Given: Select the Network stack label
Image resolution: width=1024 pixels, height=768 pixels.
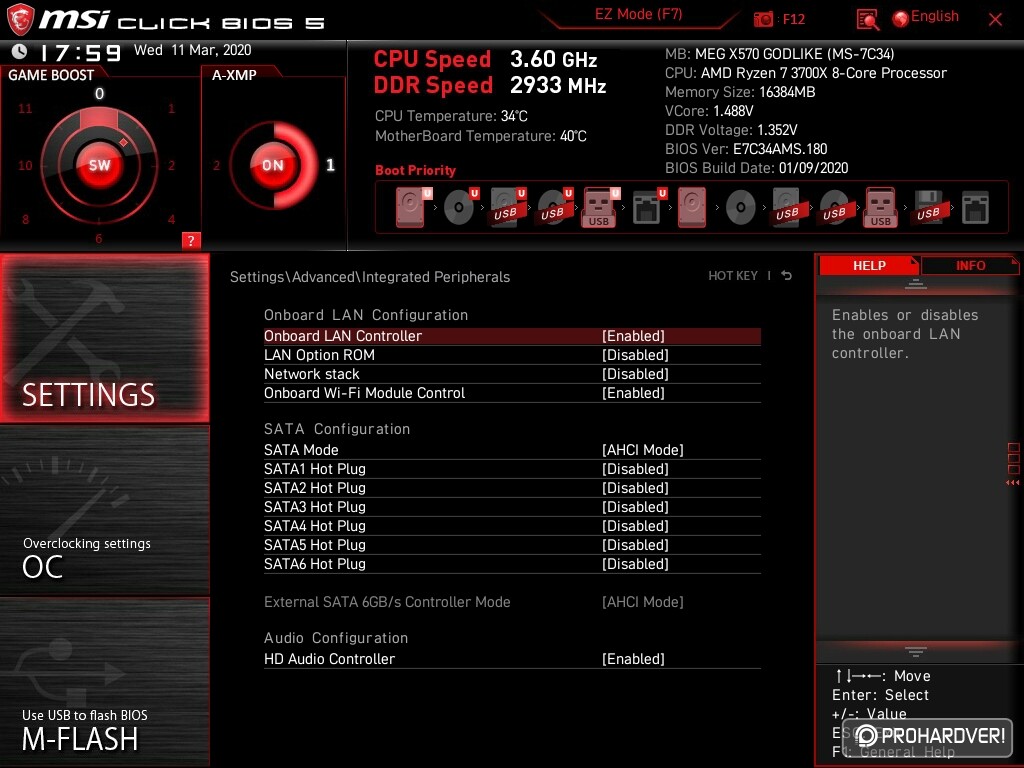Looking at the screenshot, I should coord(312,374).
